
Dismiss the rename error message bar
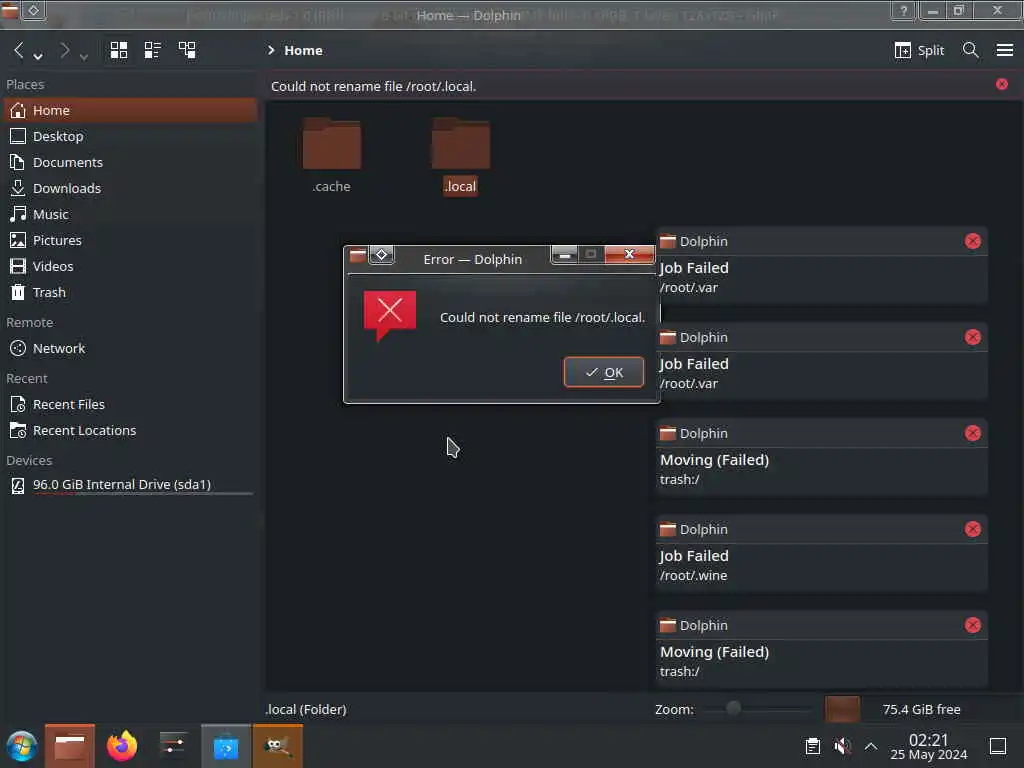(1002, 84)
